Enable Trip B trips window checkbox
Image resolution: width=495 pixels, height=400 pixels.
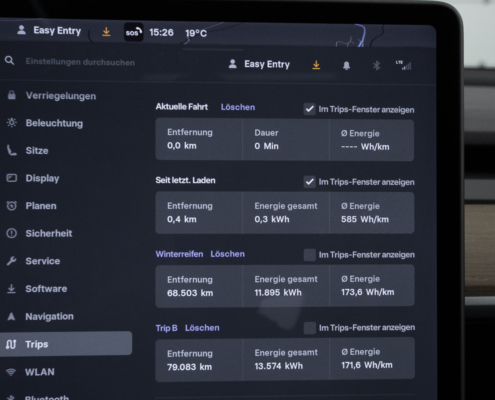point(310,328)
